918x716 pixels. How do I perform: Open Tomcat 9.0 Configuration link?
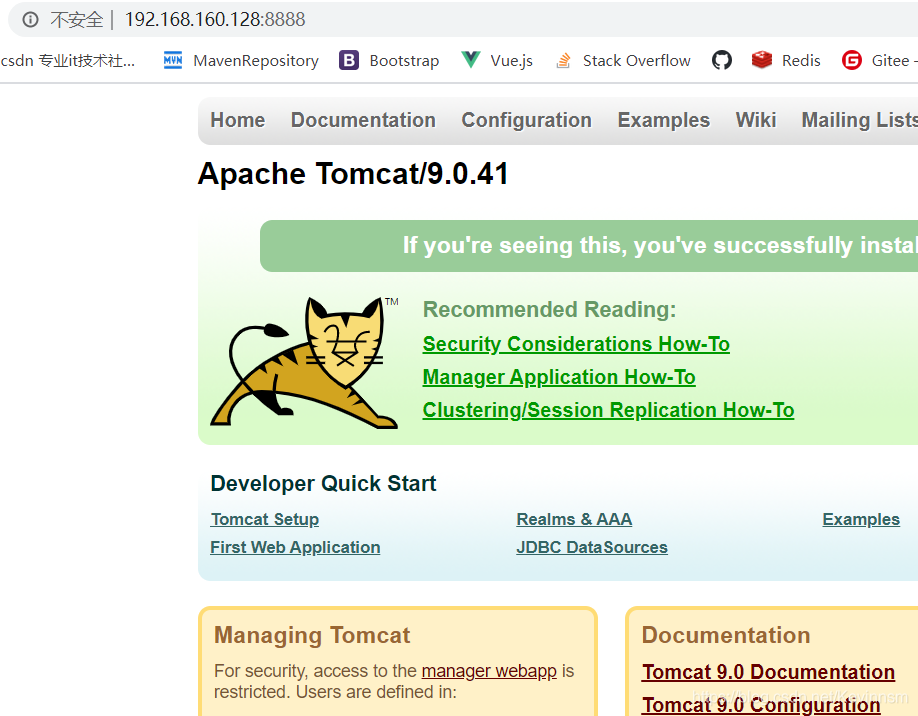pos(761,704)
